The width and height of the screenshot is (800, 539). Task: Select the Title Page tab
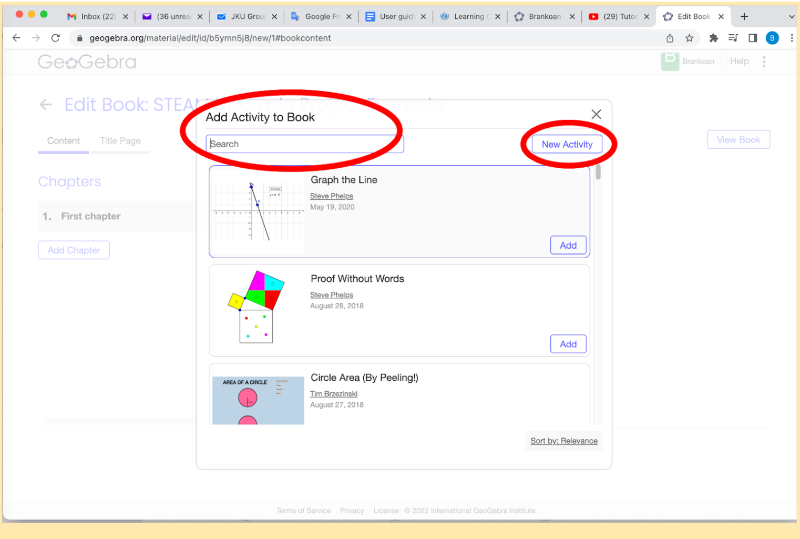(x=120, y=141)
